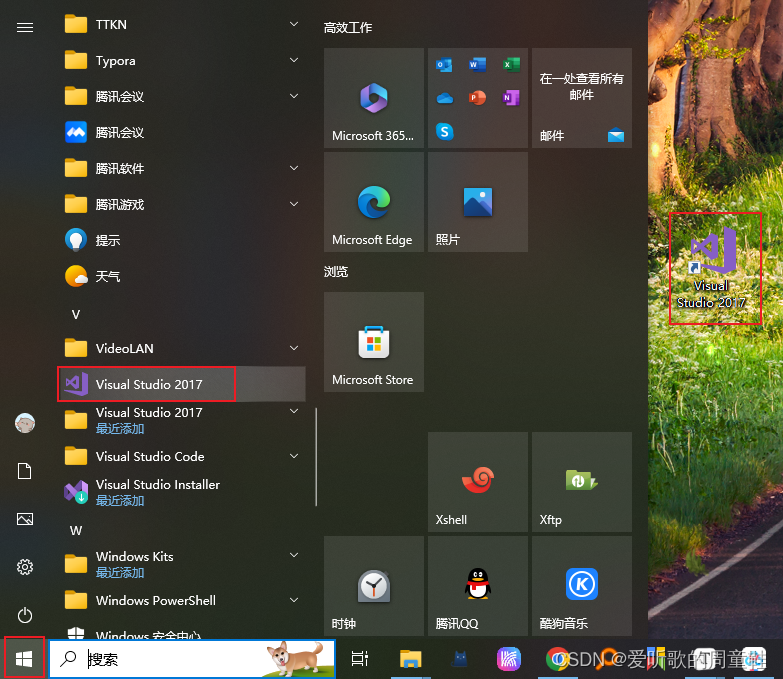Open the 邮件 mail tile

click(582, 98)
